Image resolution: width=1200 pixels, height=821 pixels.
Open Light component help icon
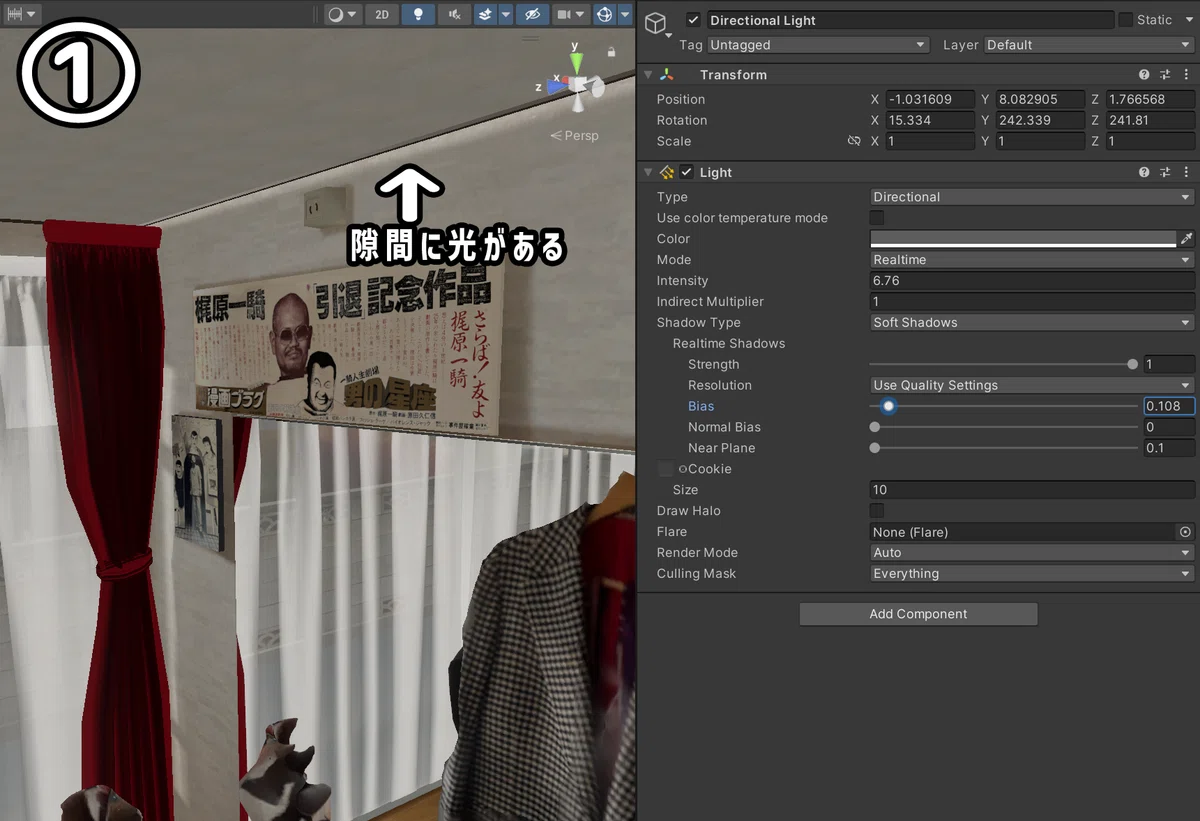coord(1144,172)
